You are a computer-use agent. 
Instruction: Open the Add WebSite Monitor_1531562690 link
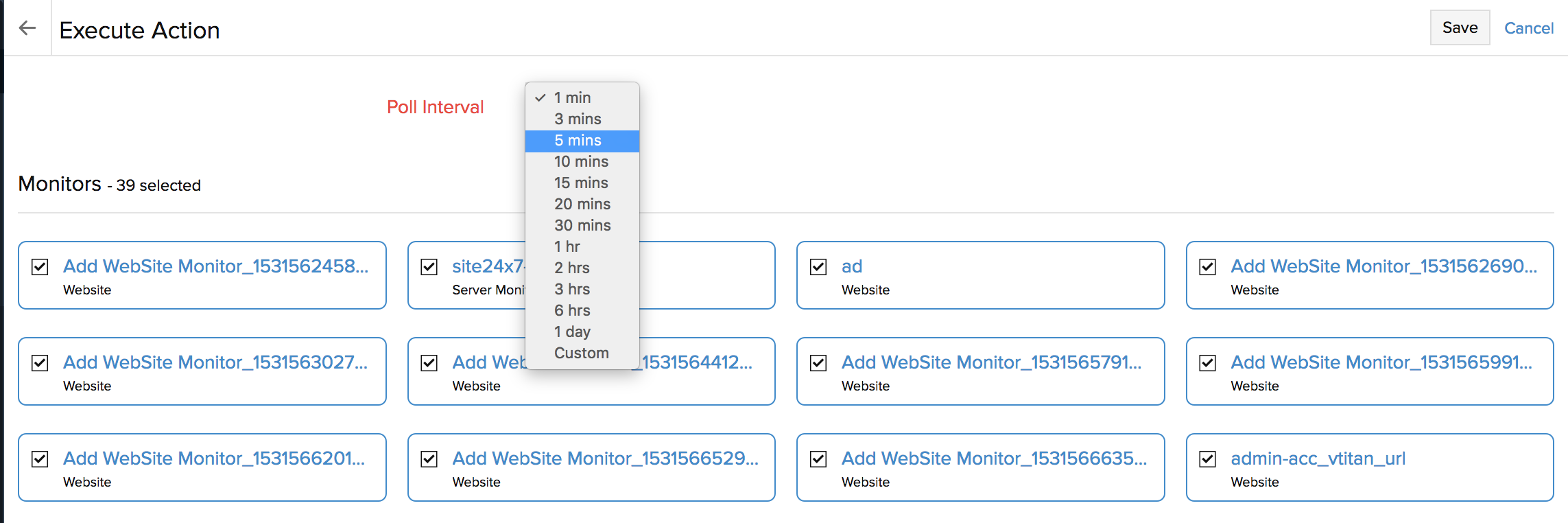1383,266
